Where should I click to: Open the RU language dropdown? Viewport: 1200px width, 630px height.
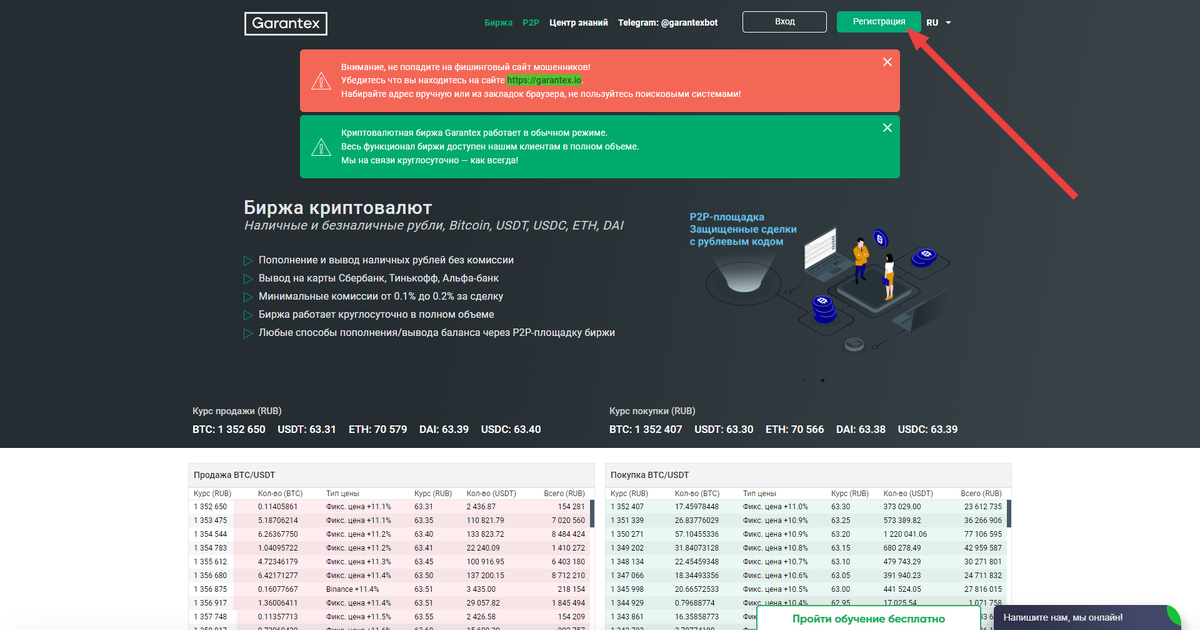(x=938, y=22)
